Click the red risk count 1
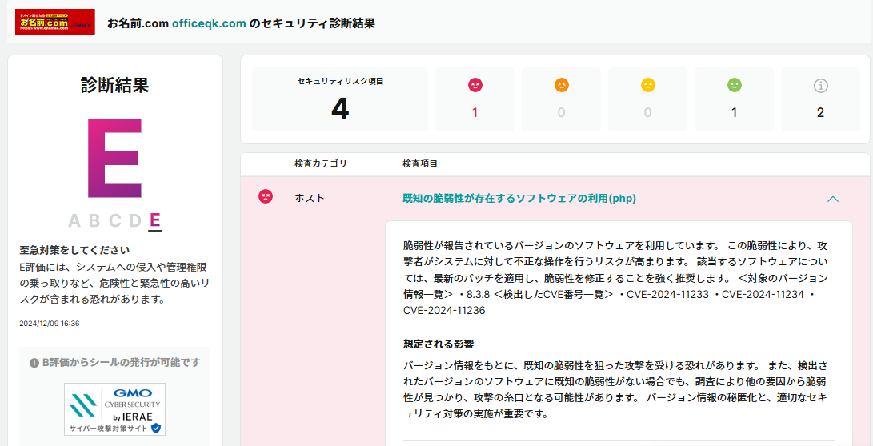Screen dimensions: 873x446 [x=475, y=112]
